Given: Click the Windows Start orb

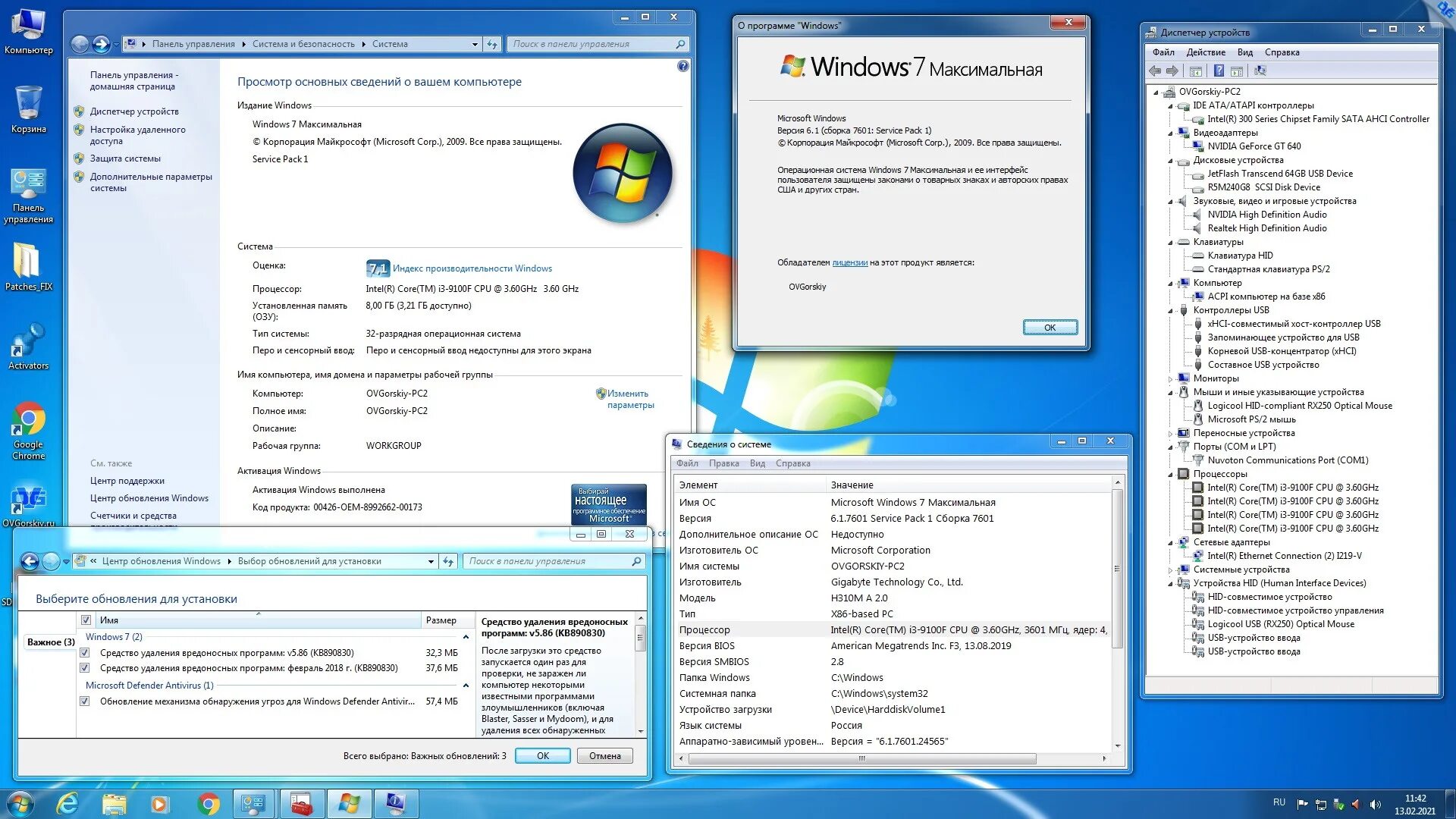Looking at the screenshot, I should (x=20, y=804).
